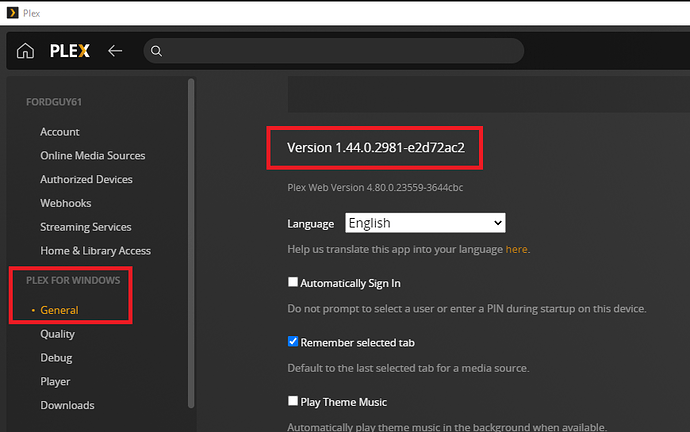Image resolution: width=690 pixels, height=432 pixels.
Task: Open Home & Library Access
Action: tap(95, 251)
